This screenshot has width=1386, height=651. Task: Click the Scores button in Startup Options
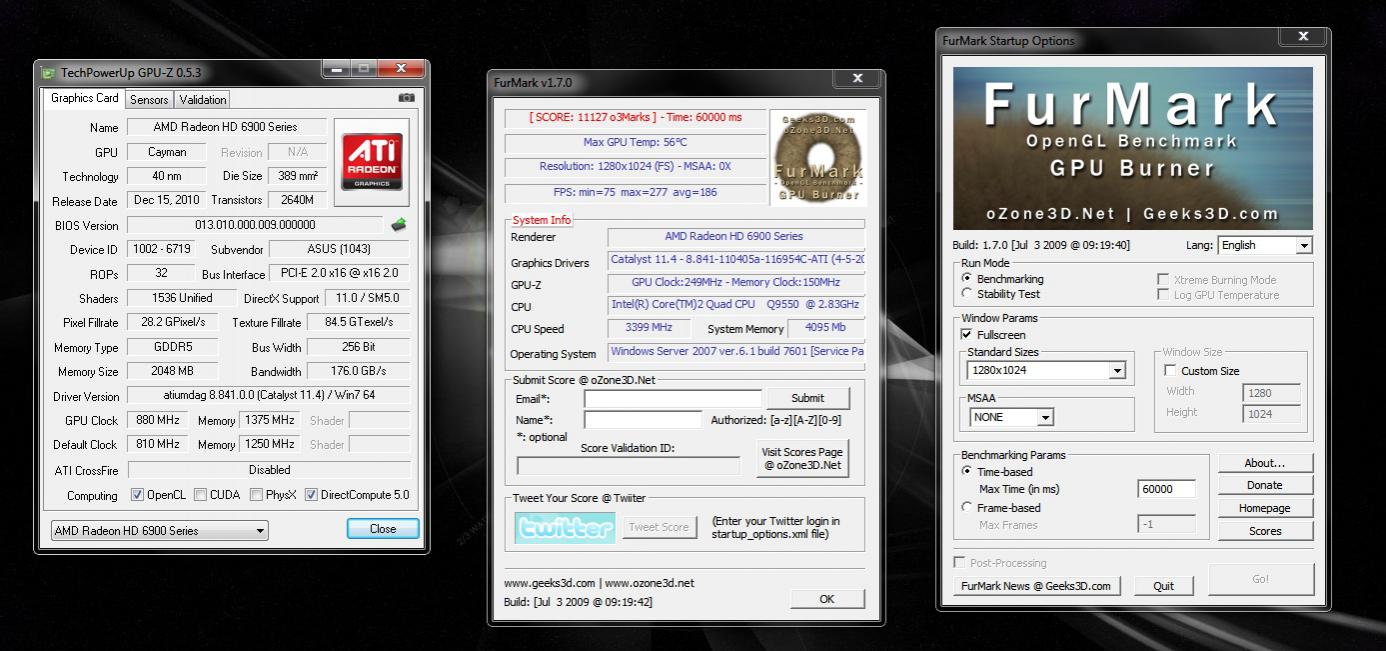pos(1265,532)
